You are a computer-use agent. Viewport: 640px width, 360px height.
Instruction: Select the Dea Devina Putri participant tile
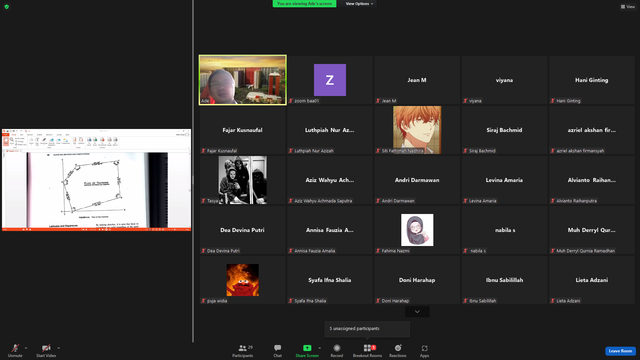pyautogui.click(x=243, y=230)
